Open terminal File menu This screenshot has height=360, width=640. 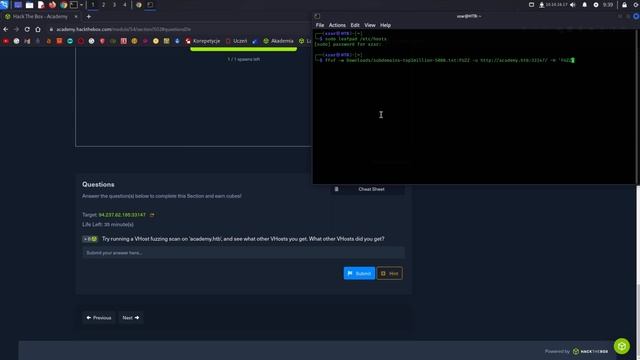[320, 25]
